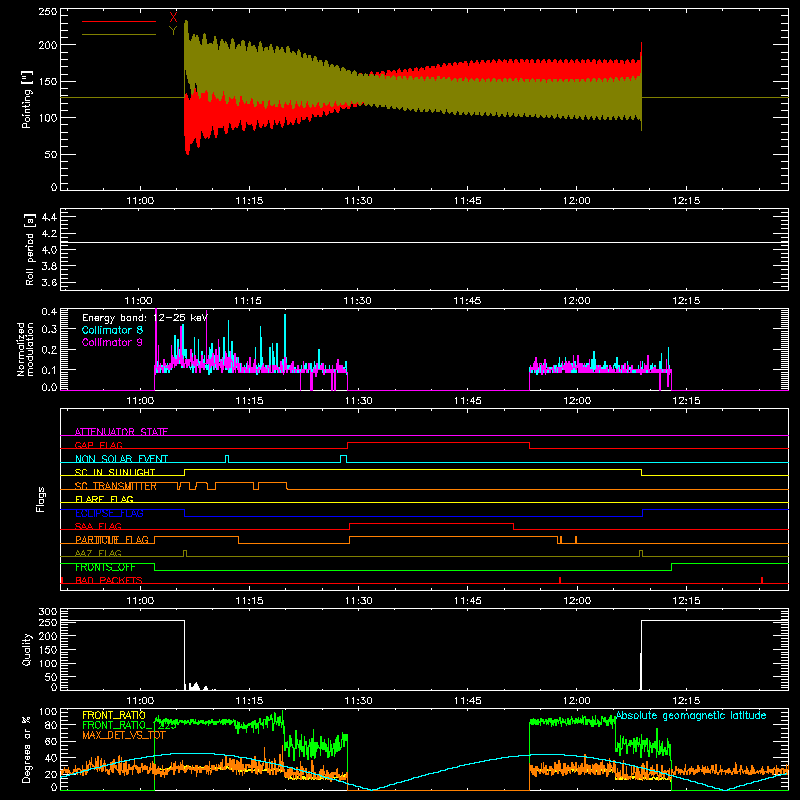Click the Normalized modulation y-axis title
Viewport: 800px width, 800px height.
click(x=25, y=349)
